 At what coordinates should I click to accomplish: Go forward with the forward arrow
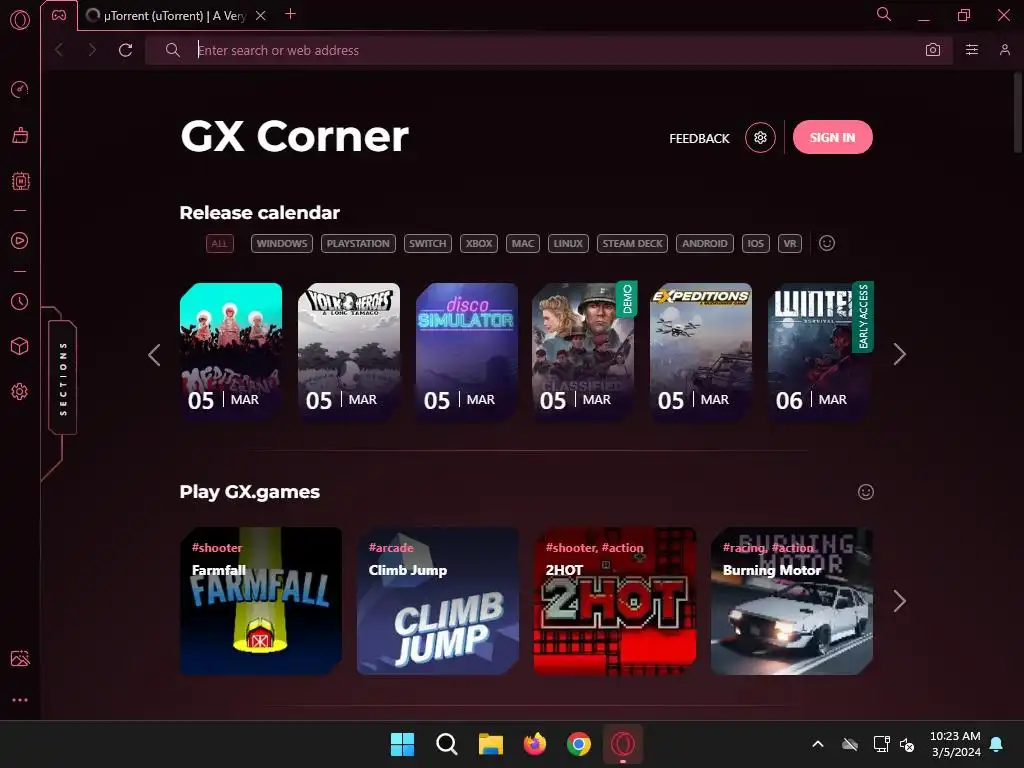pos(92,50)
